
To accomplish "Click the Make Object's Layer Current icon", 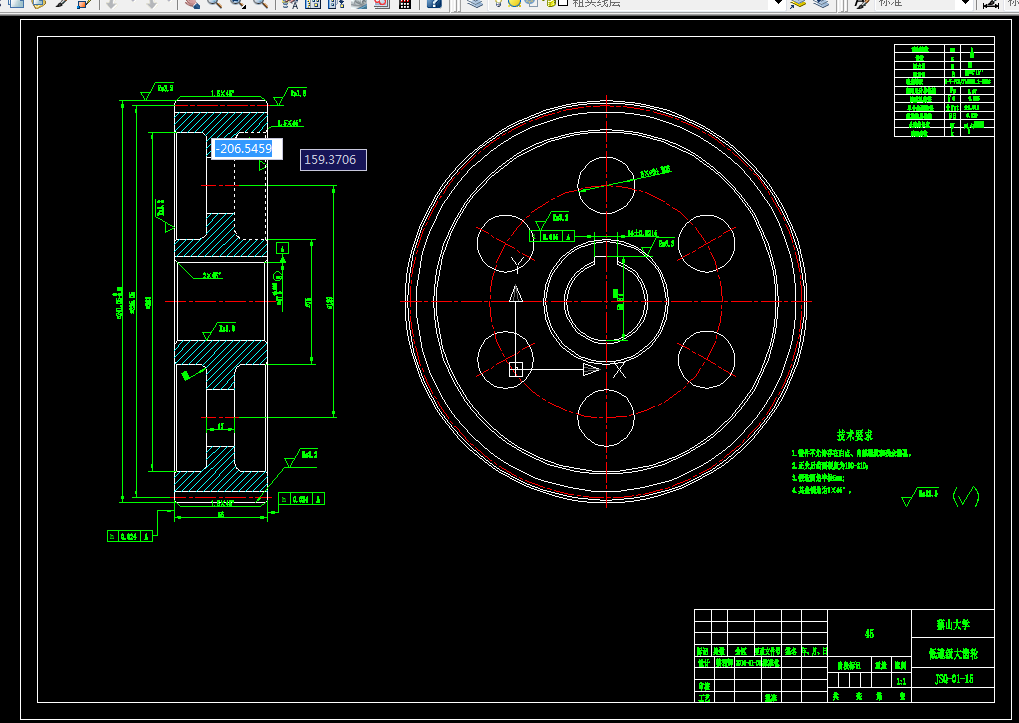I will click(x=798, y=3).
